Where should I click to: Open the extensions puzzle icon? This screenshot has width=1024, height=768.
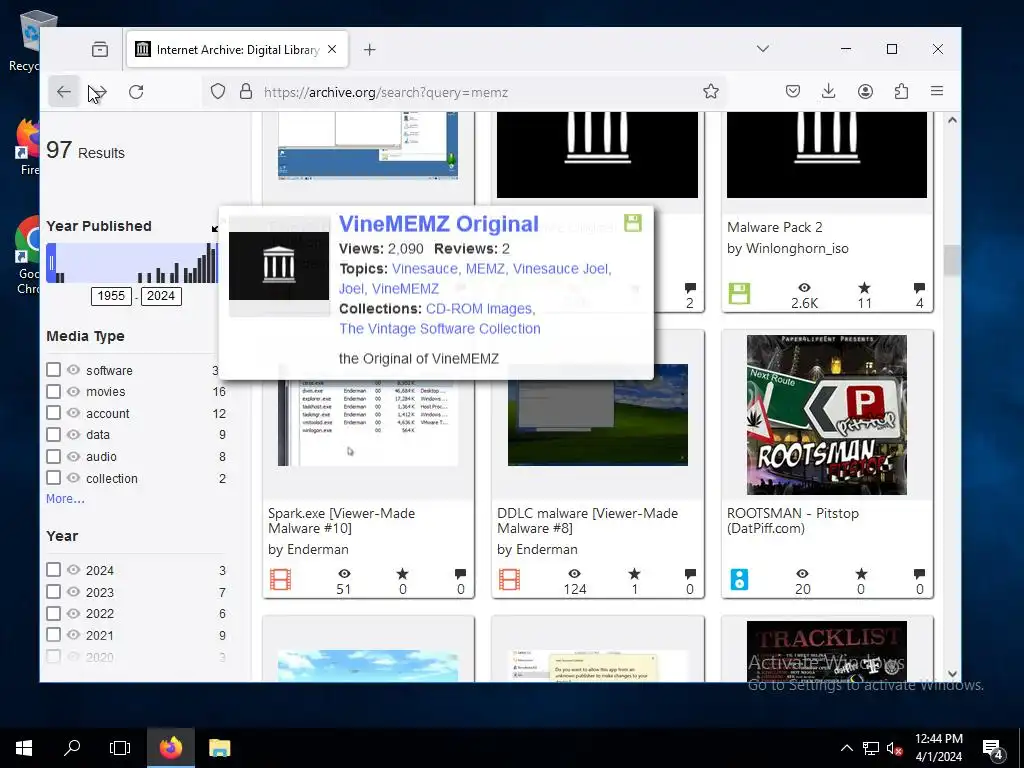coord(901,91)
